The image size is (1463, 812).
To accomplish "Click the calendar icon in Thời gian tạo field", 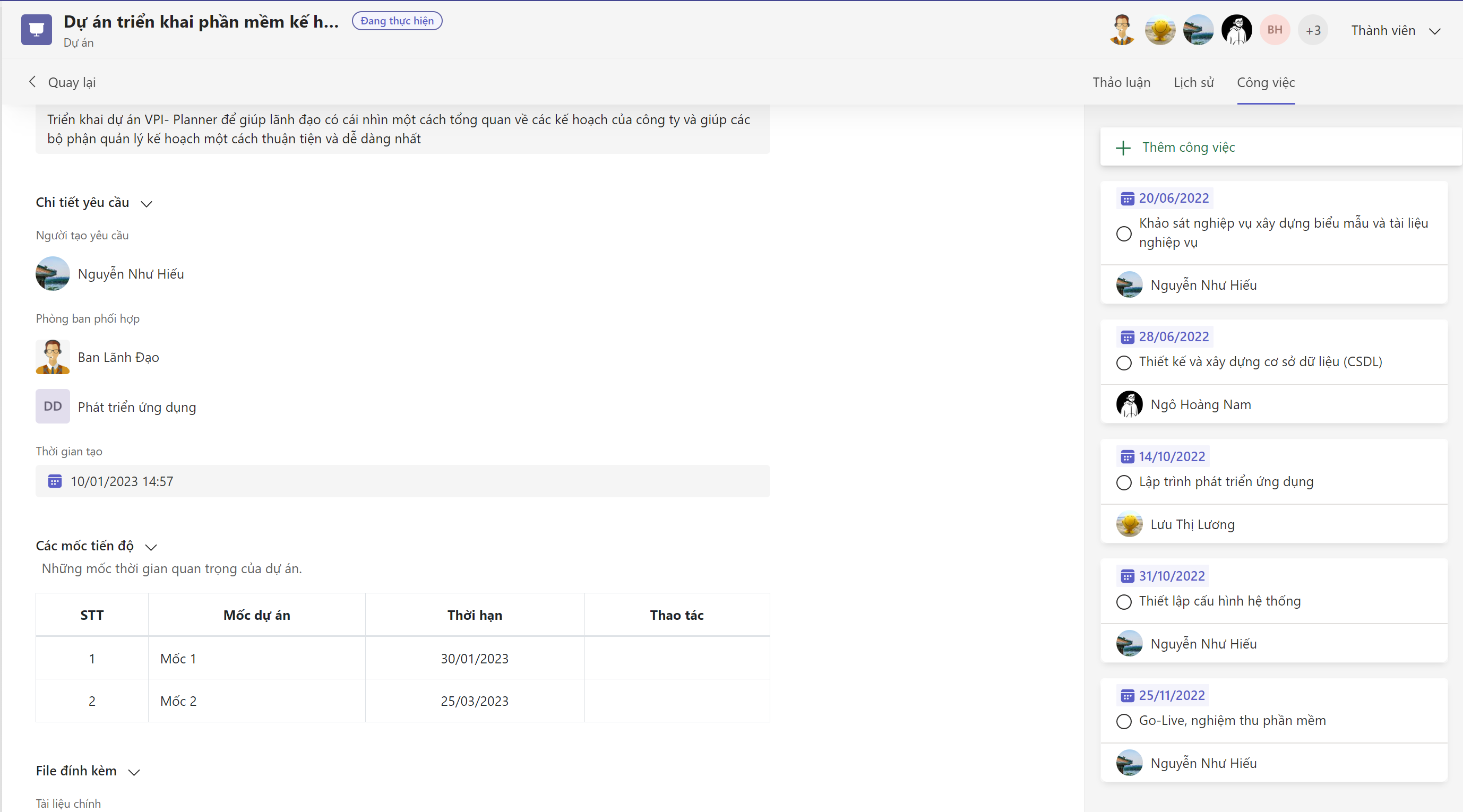I will tap(55, 481).
